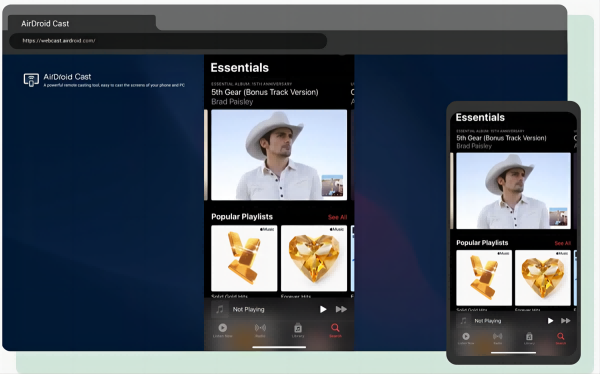Open the Listen Now tab in cast view
Screen dimensions: 600x374
click(x=222, y=330)
